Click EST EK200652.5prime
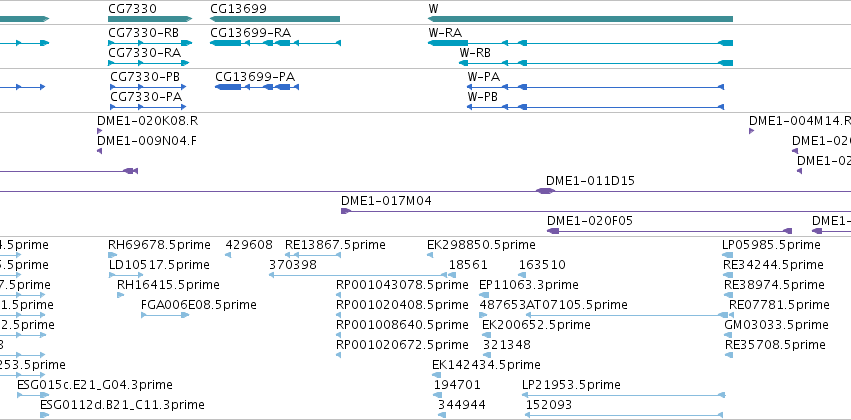 487,335
